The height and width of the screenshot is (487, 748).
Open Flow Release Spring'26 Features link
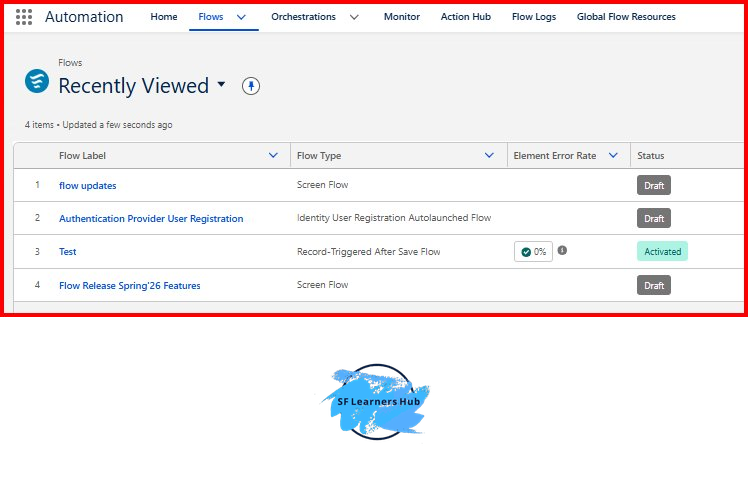coord(130,286)
